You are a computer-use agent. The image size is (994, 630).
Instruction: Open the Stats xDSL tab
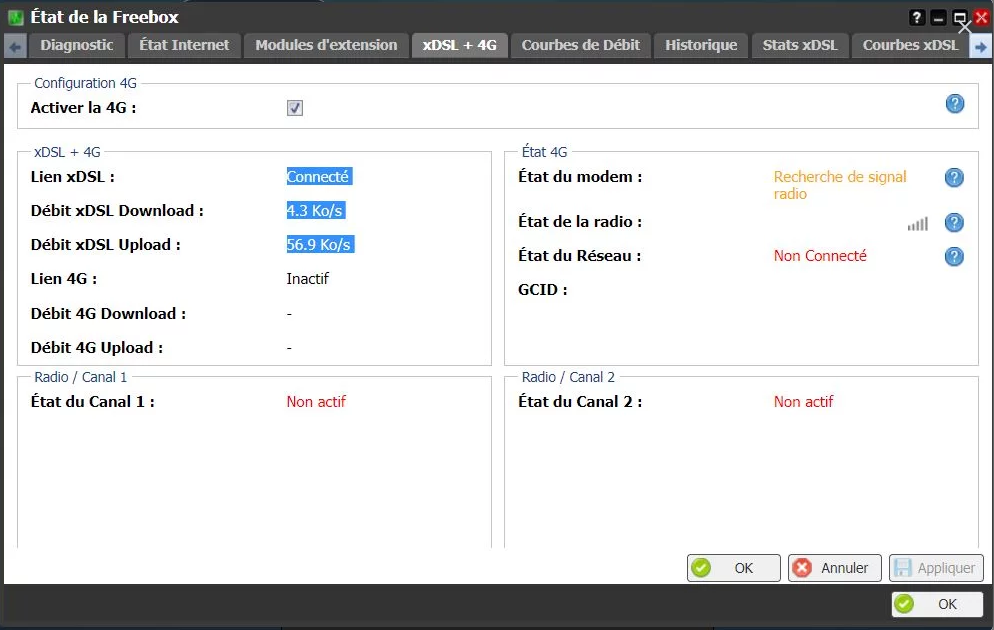[x=800, y=45]
